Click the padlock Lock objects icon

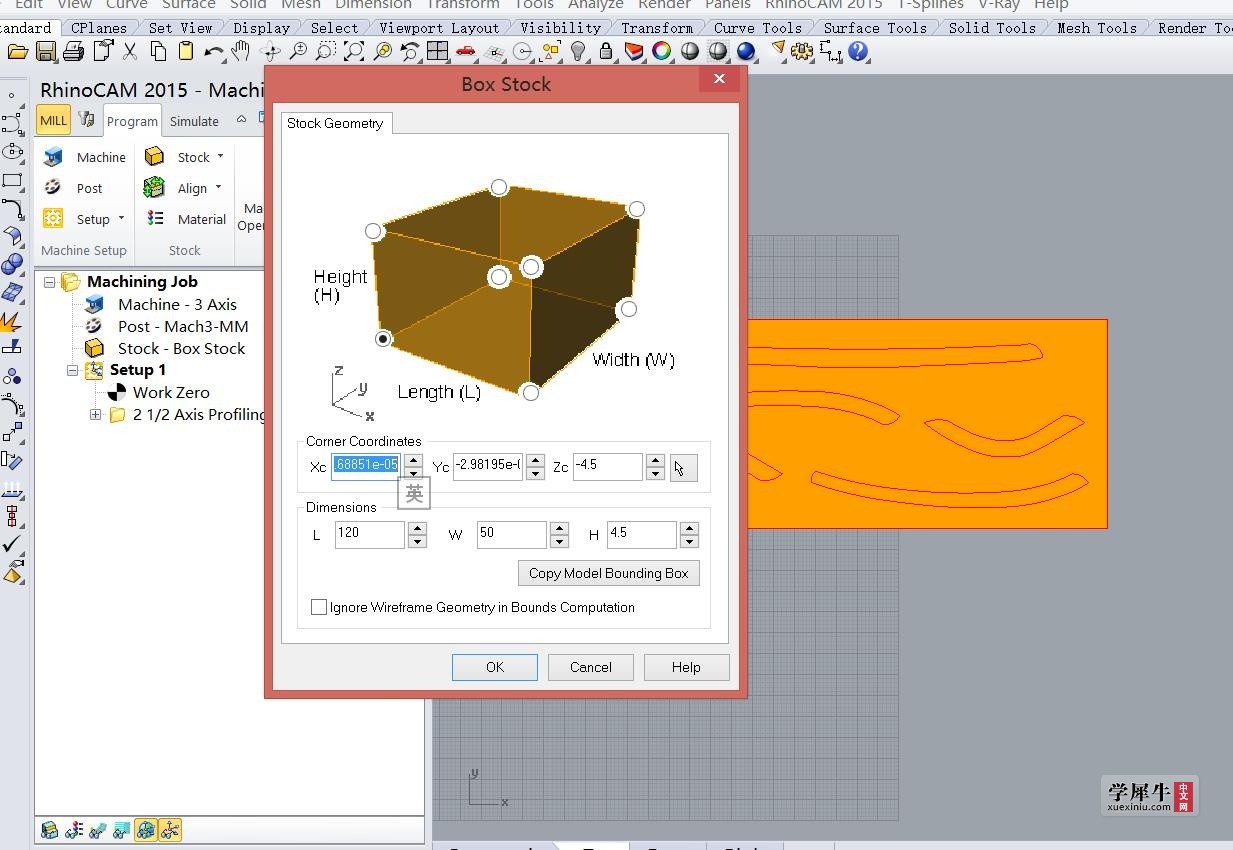(606, 51)
